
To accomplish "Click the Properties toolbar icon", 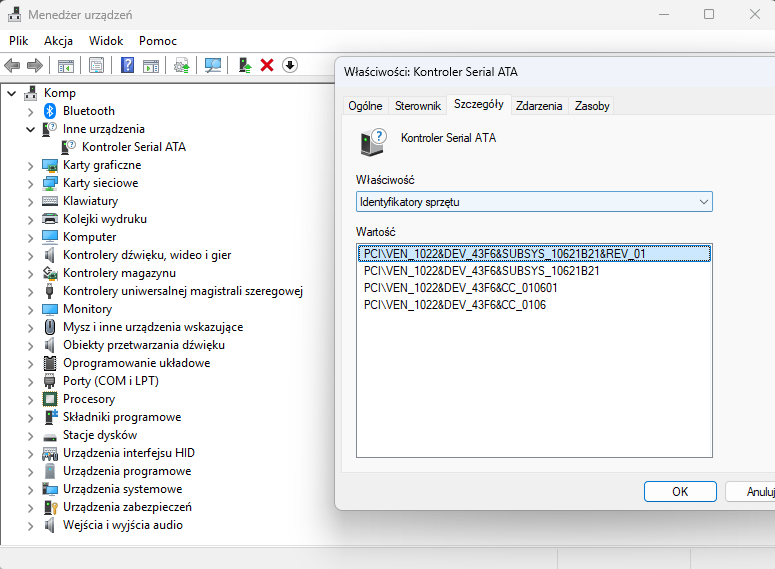I will 96,65.
